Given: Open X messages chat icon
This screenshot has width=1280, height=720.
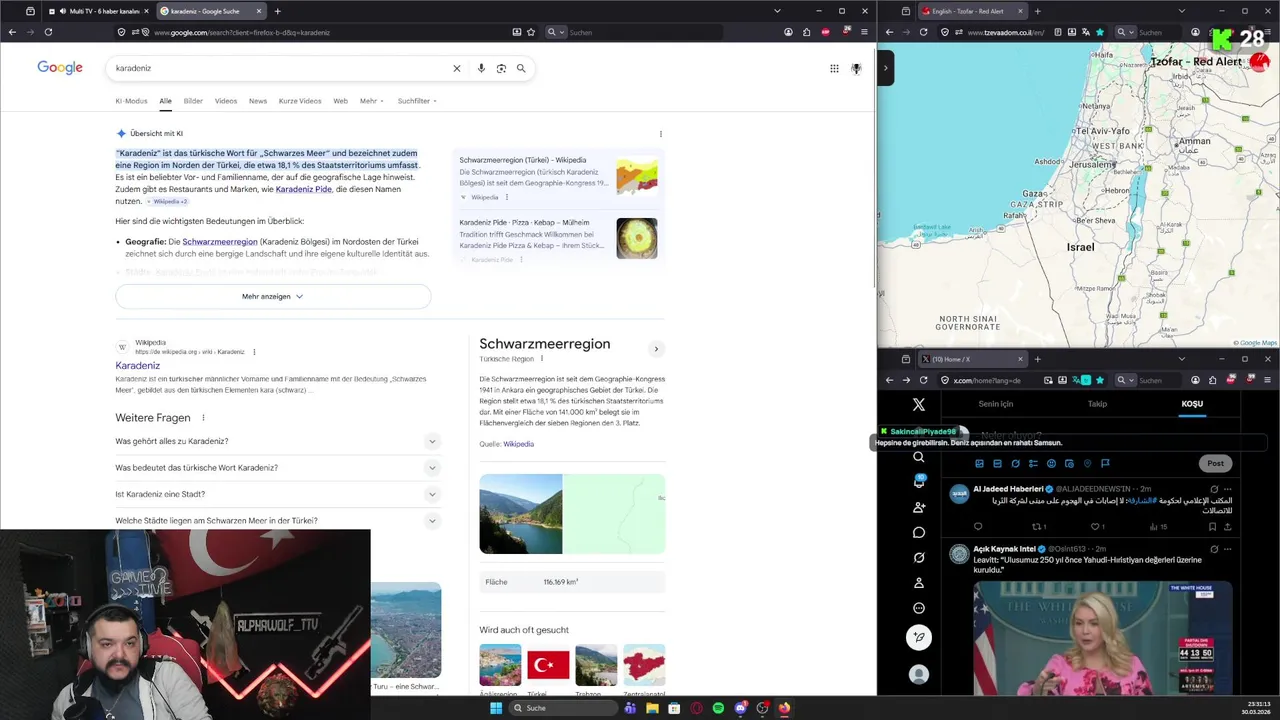Looking at the screenshot, I should coord(918,532).
